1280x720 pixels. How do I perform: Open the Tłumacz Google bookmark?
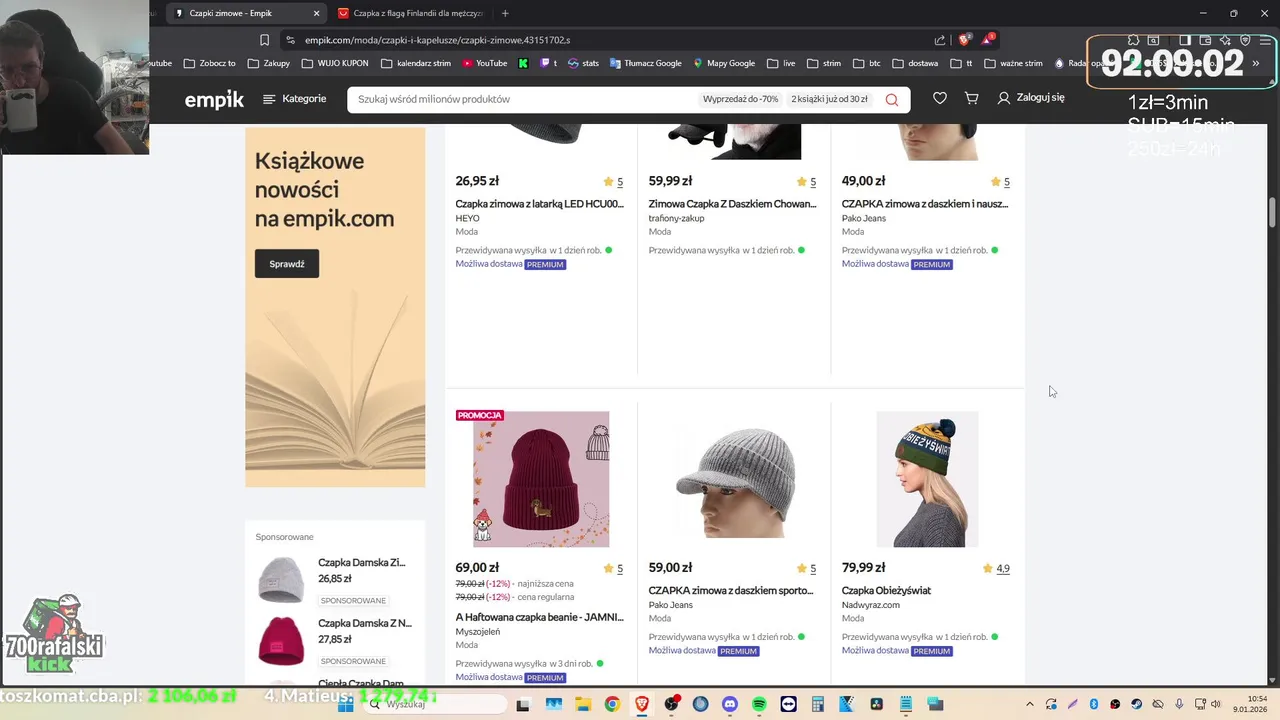[645, 63]
